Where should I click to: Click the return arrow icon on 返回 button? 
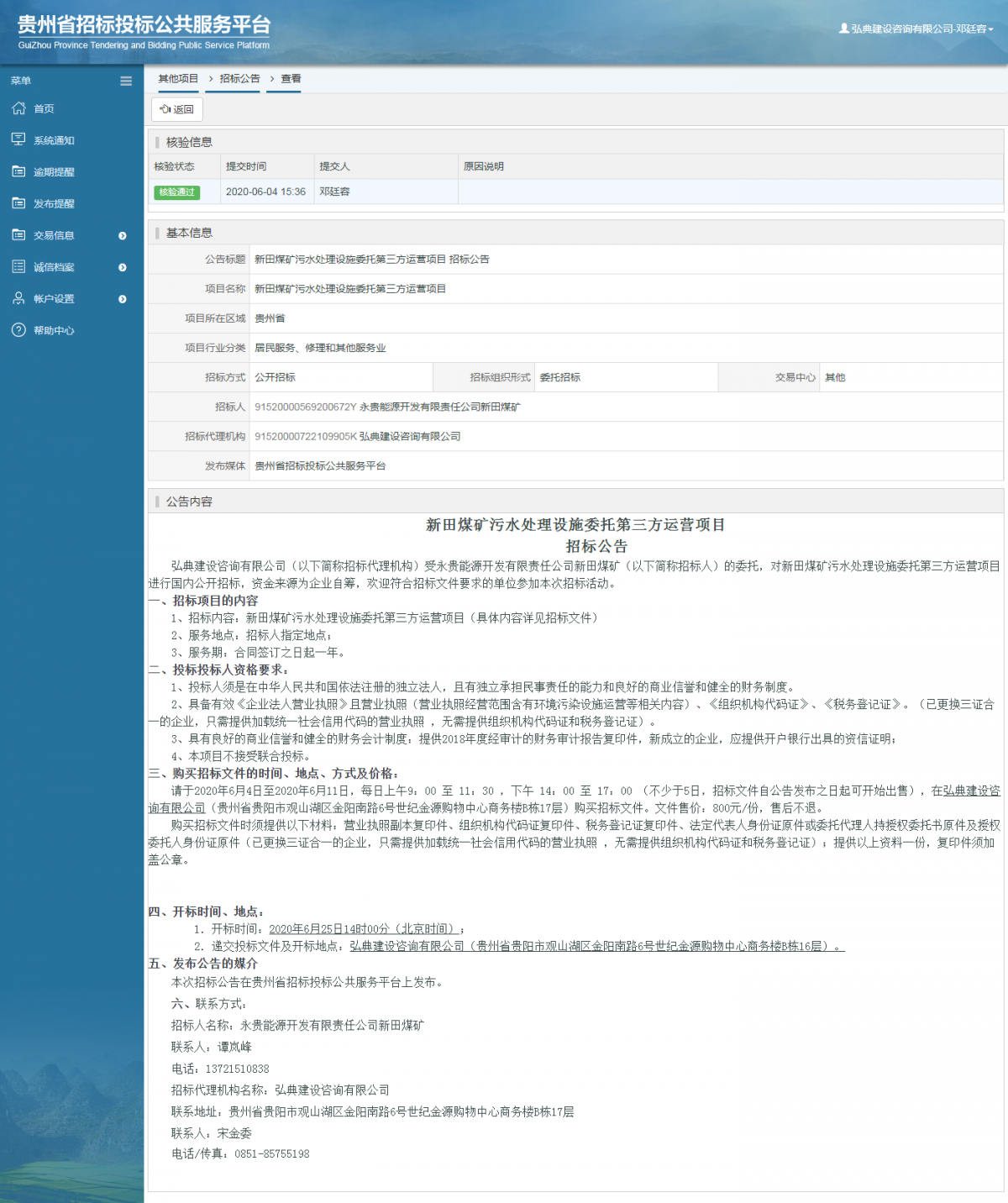click(x=166, y=108)
